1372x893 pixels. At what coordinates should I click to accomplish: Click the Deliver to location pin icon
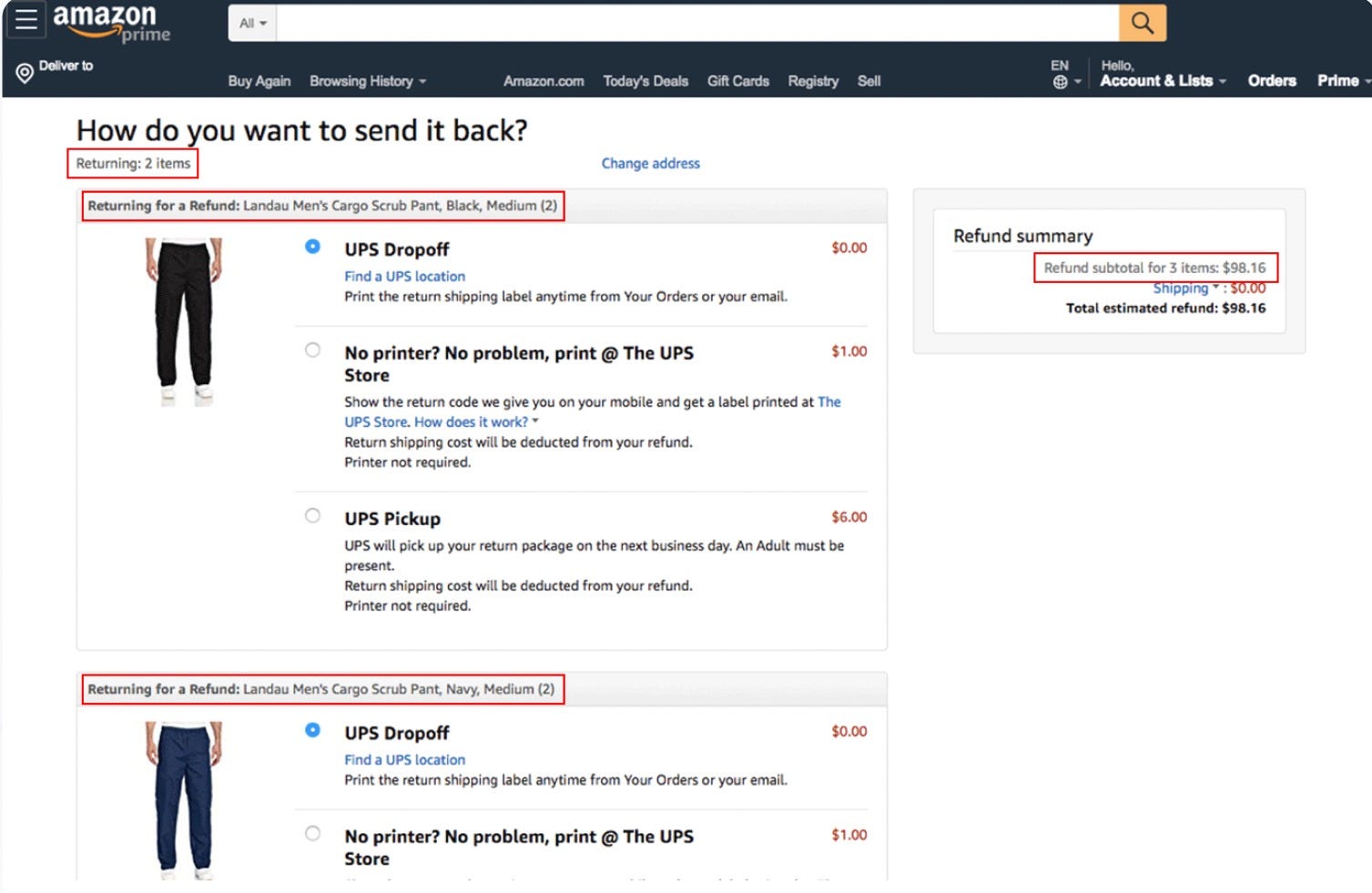point(25,73)
